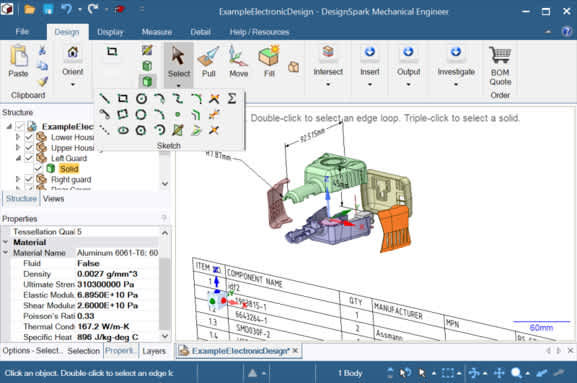Click the Undo arrow in title bar

point(66,9)
